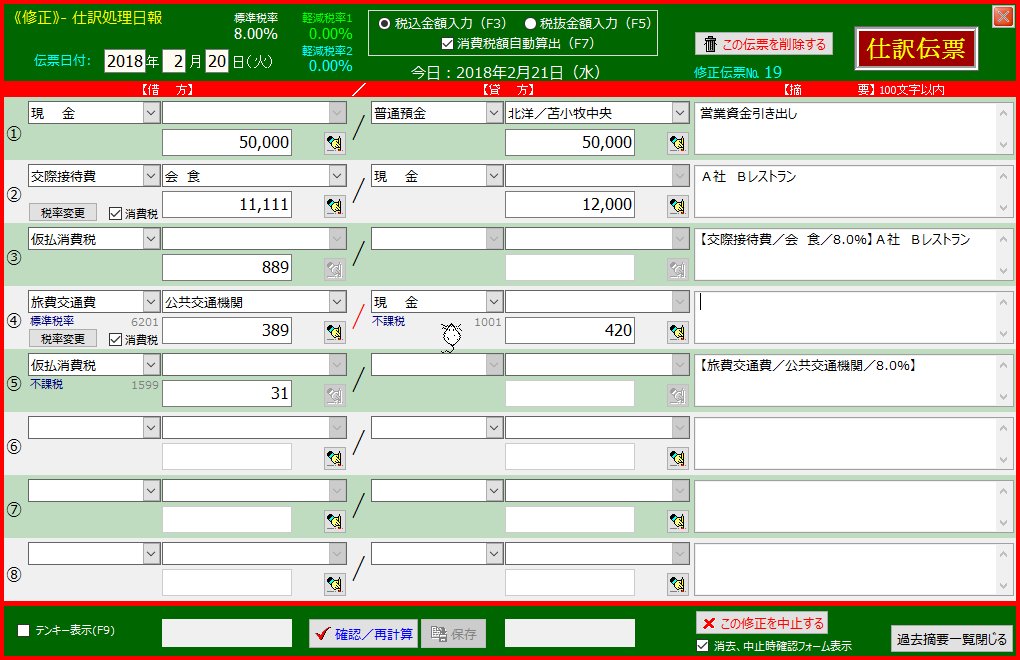1020x660 pixels.
Task: Click the 過去摘要一覧閉じる button
Action: click(x=951, y=638)
